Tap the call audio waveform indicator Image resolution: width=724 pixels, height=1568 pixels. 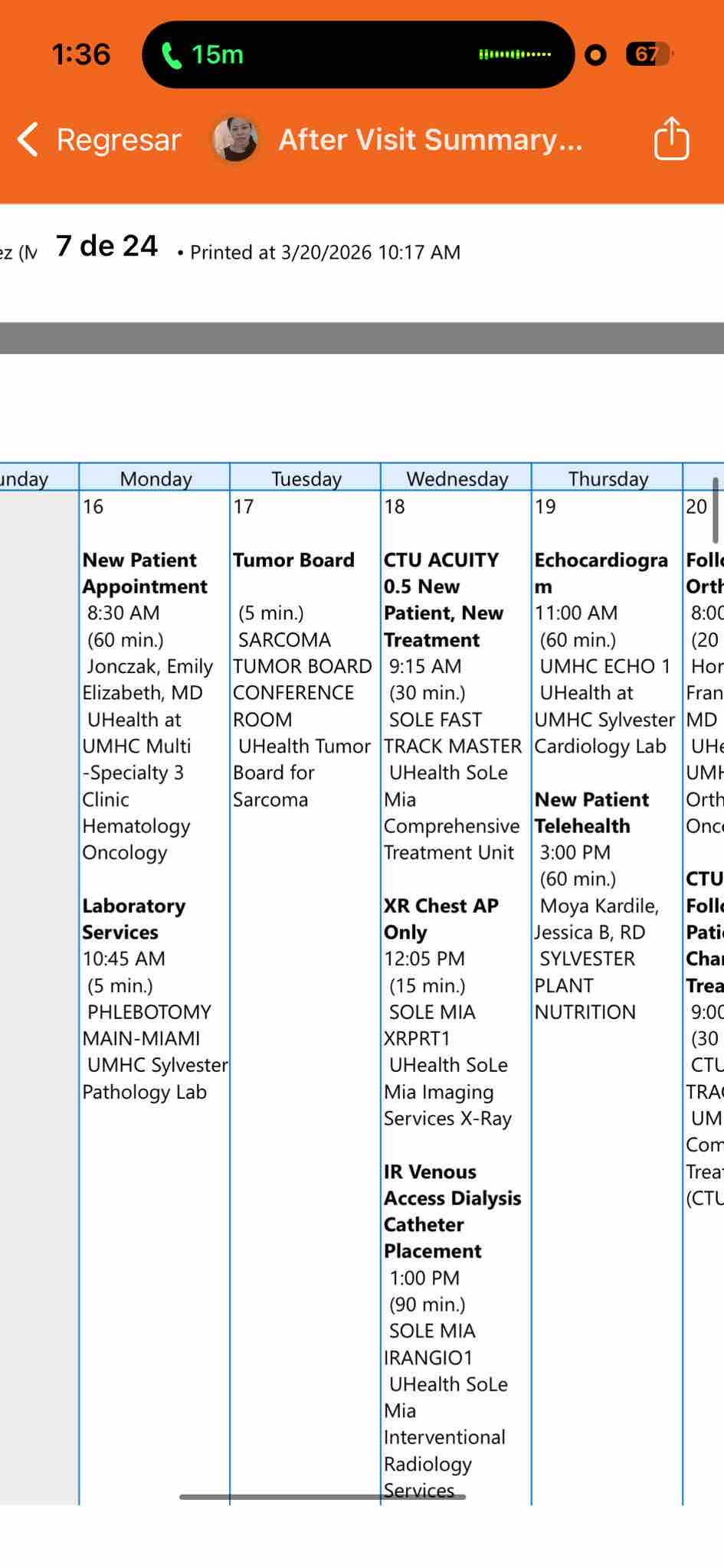tap(514, 55)
